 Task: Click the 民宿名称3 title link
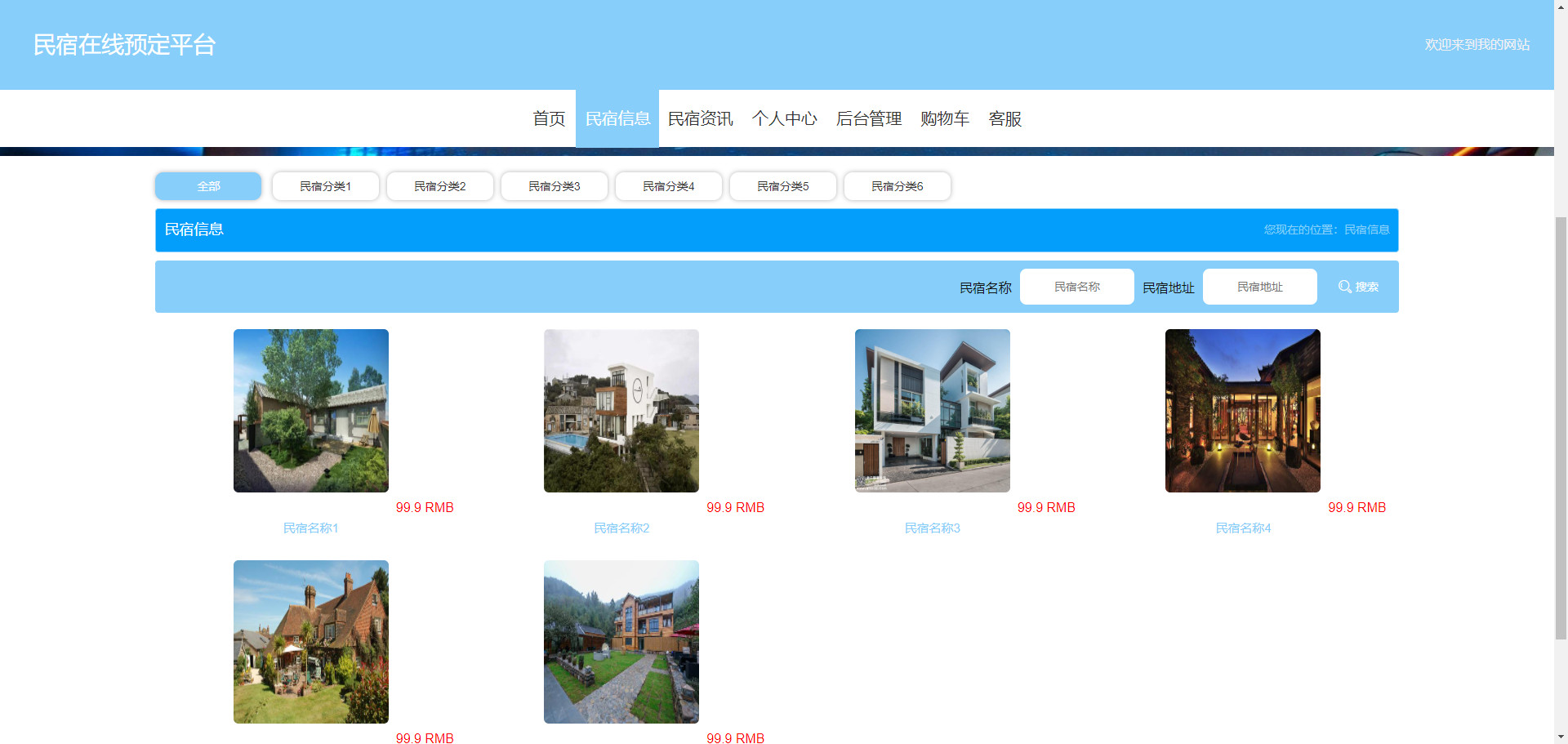click(x=933, y=528)
